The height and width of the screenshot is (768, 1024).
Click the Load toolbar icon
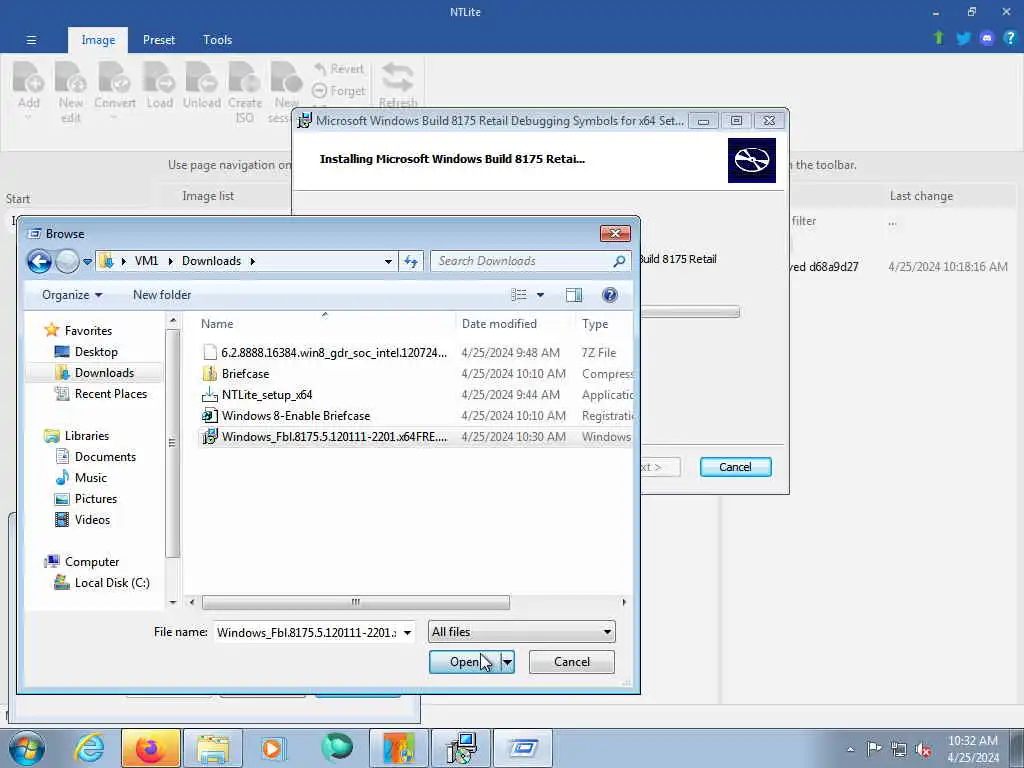[159, 85]
